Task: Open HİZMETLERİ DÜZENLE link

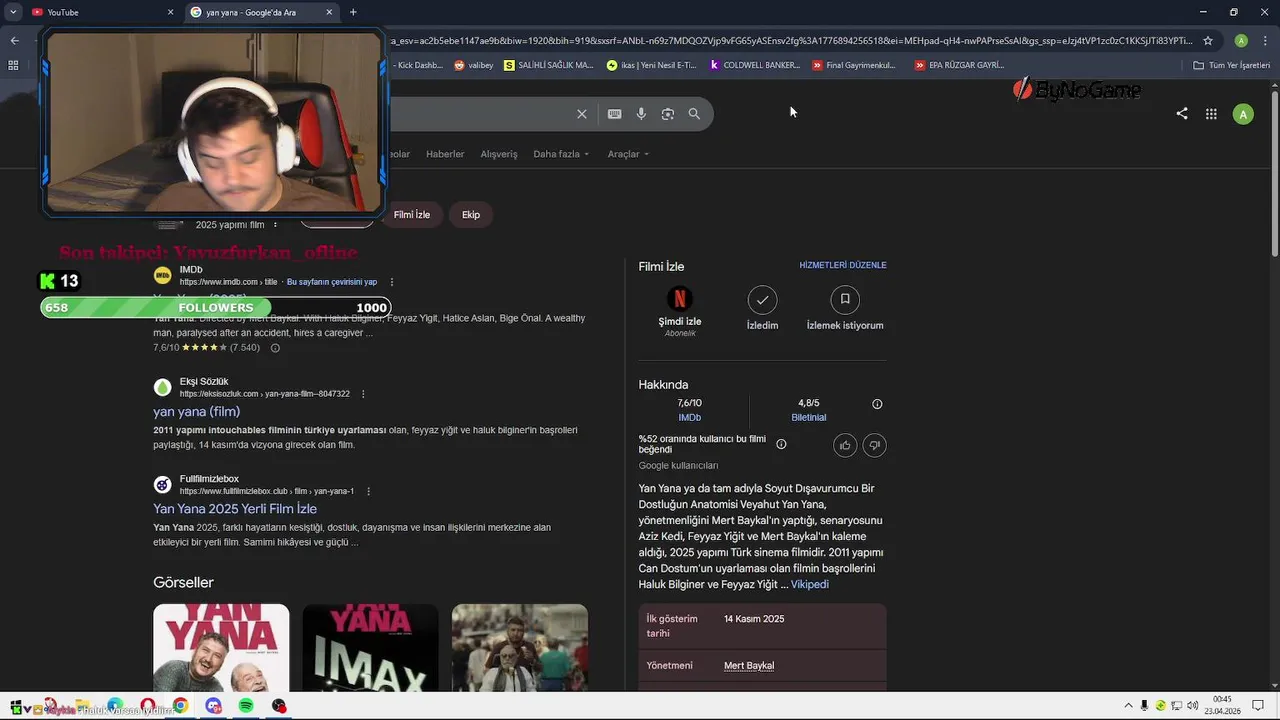Action: point(843,265)
